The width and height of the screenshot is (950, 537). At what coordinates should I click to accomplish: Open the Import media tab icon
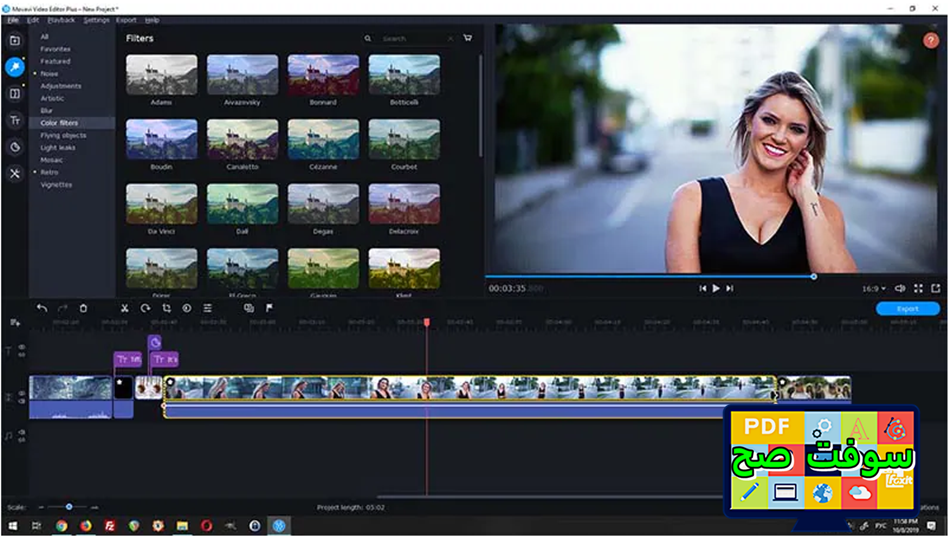(15, 41)
